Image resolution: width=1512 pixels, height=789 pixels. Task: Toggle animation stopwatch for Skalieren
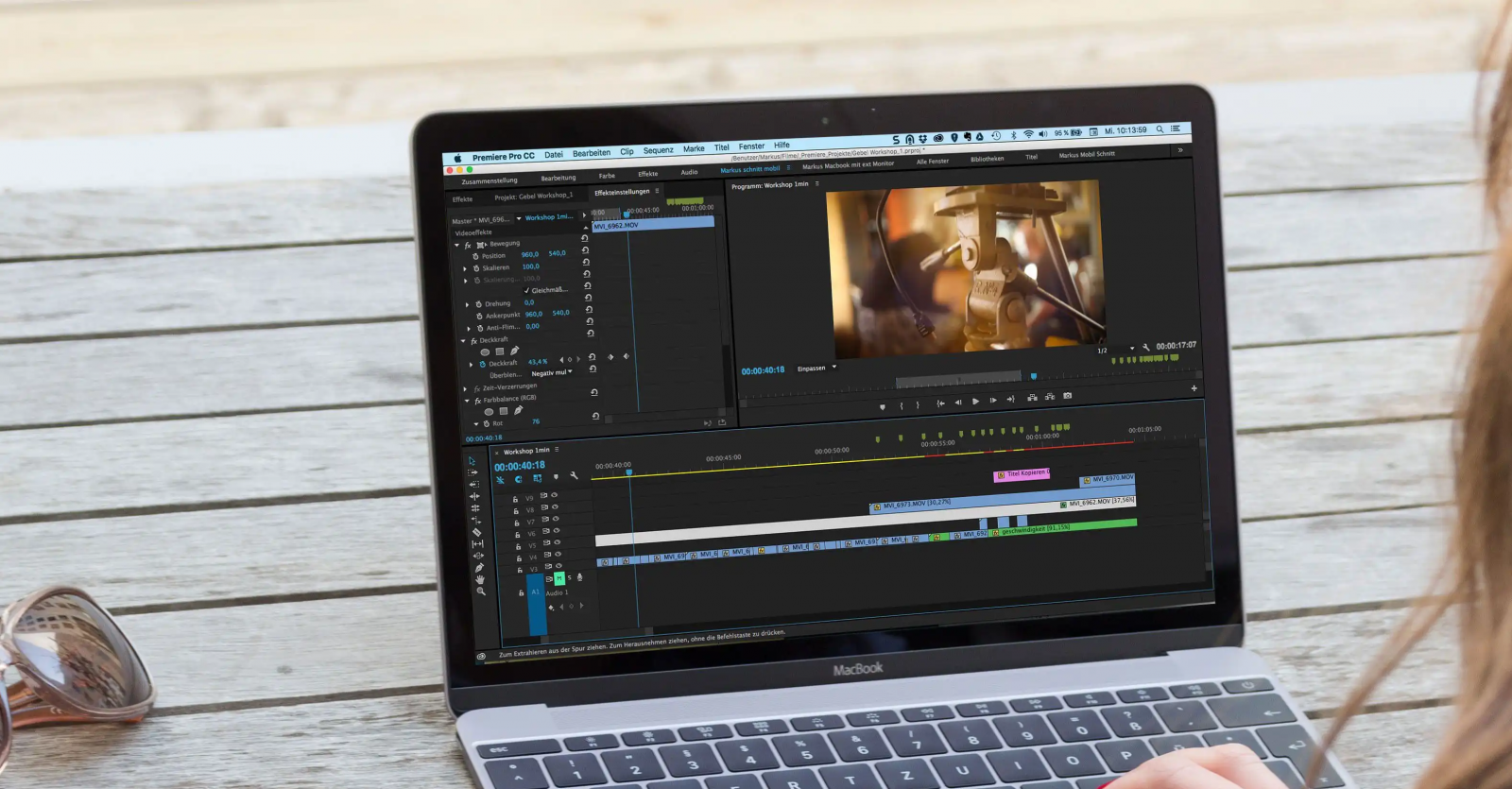click(476, 268)
